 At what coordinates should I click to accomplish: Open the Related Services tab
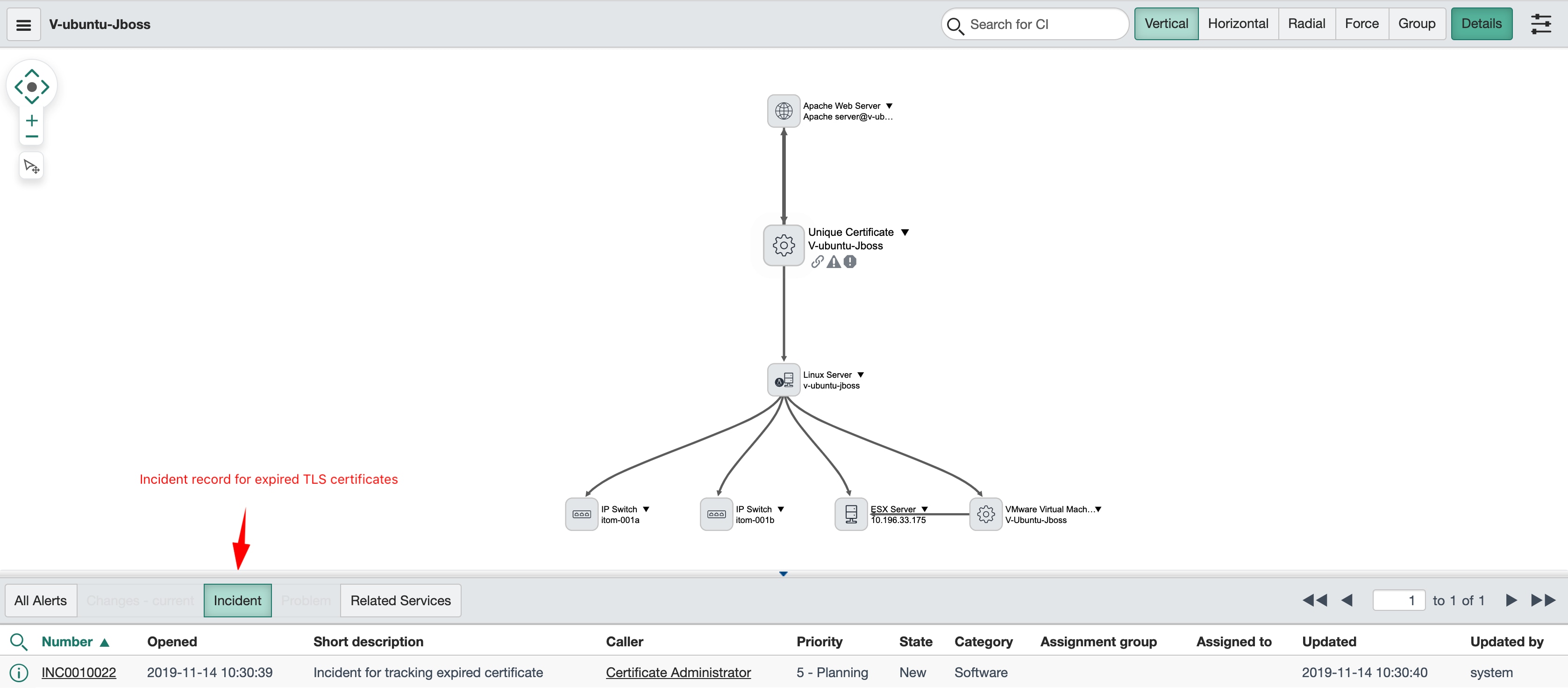coord(400,600)
